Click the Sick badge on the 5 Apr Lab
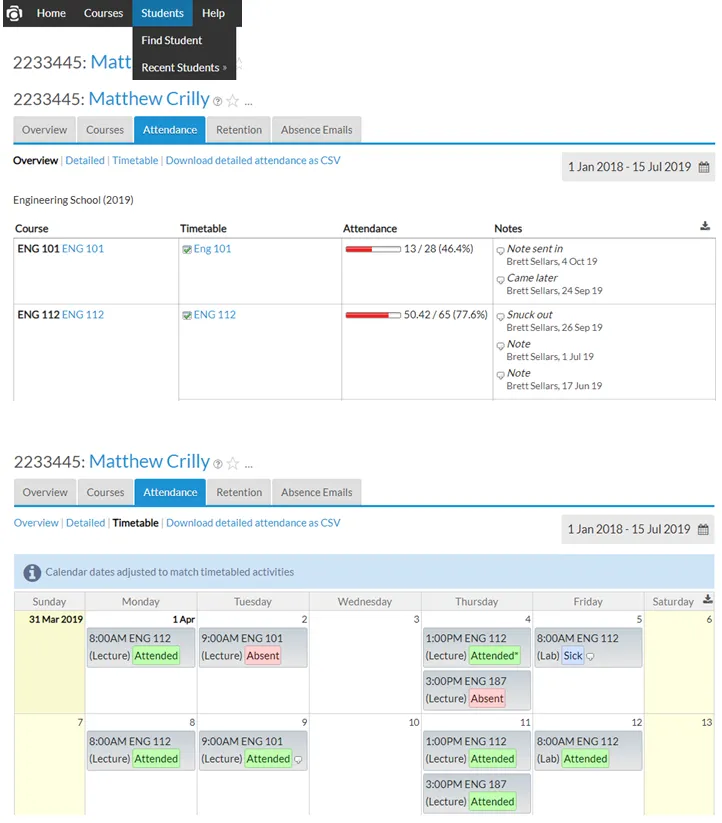This screenshot has height=823, width=722. (572, 656)
